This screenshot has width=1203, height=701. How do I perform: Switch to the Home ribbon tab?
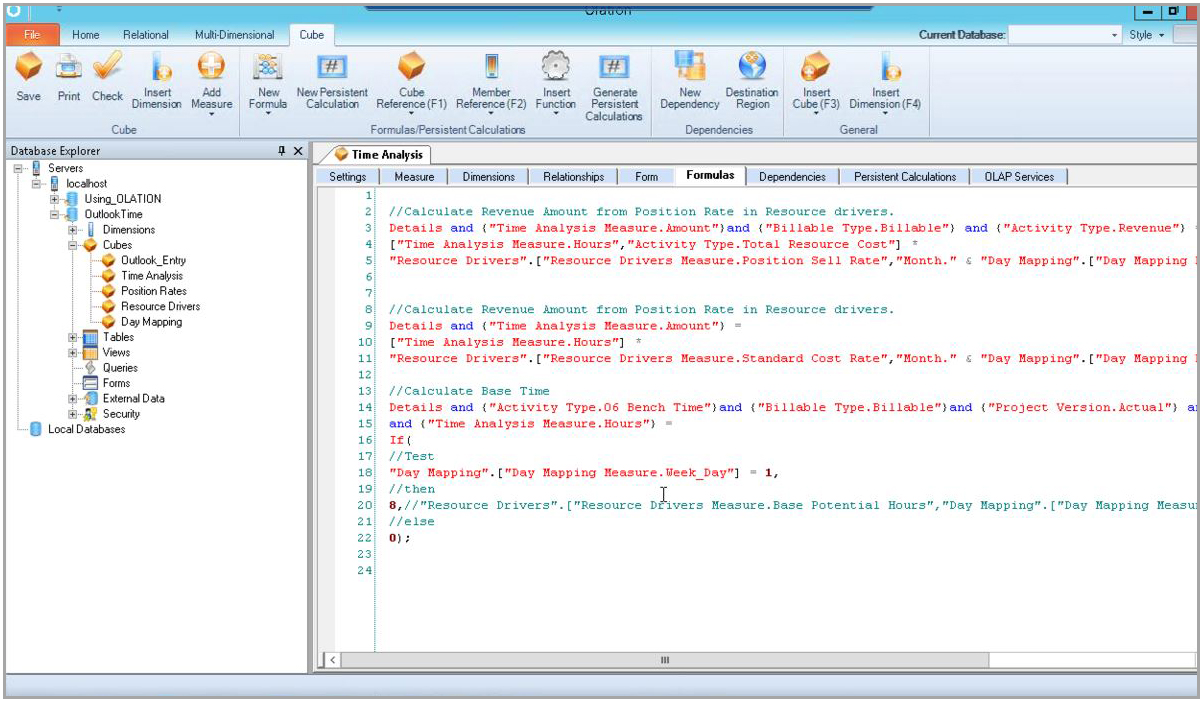click(86, 35)
